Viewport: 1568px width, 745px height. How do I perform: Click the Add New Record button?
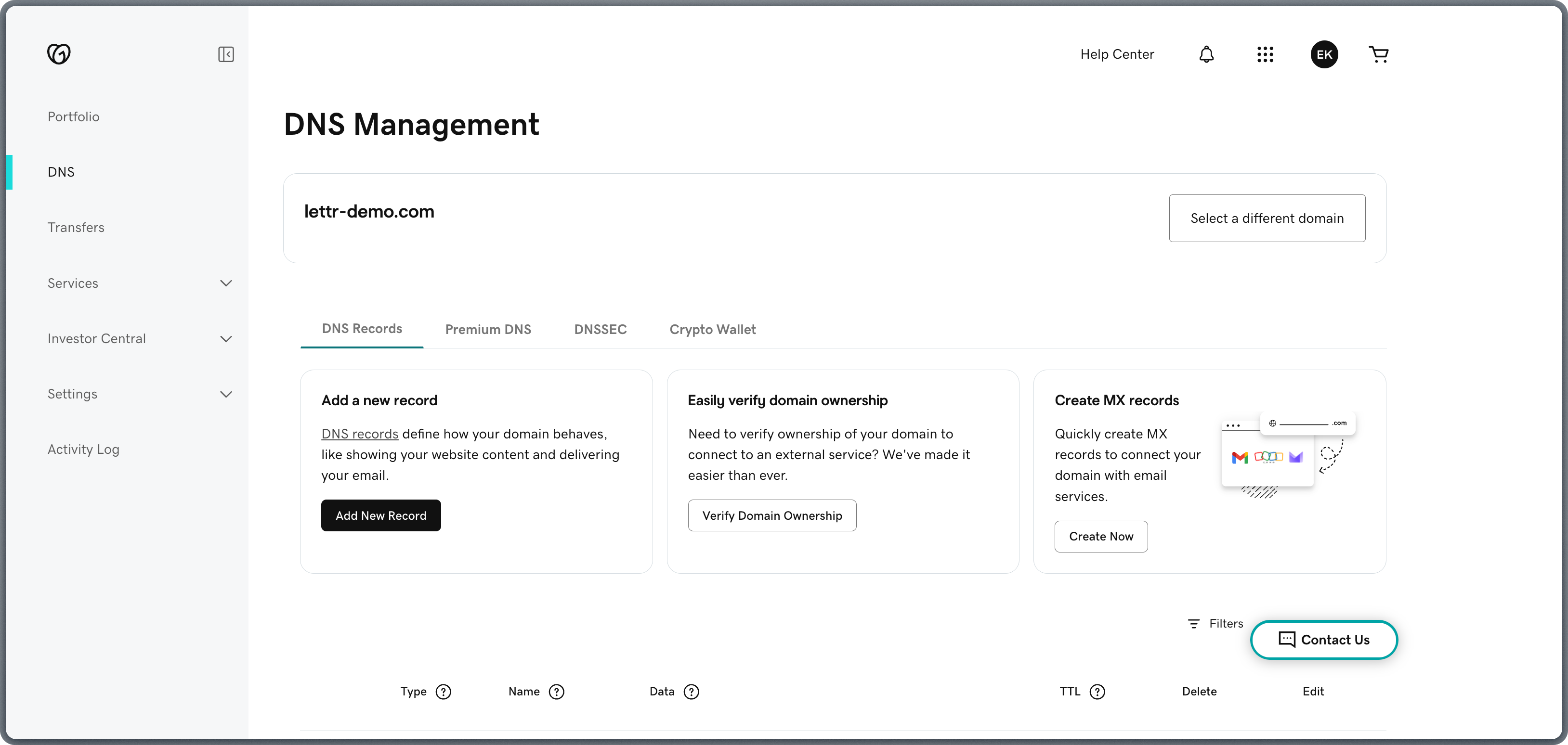click(380, 515)
